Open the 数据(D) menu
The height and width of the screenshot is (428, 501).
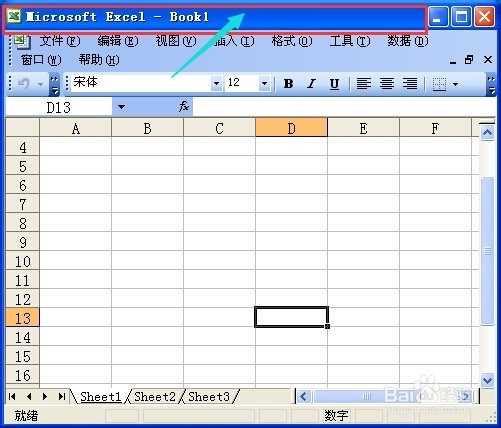408,41
